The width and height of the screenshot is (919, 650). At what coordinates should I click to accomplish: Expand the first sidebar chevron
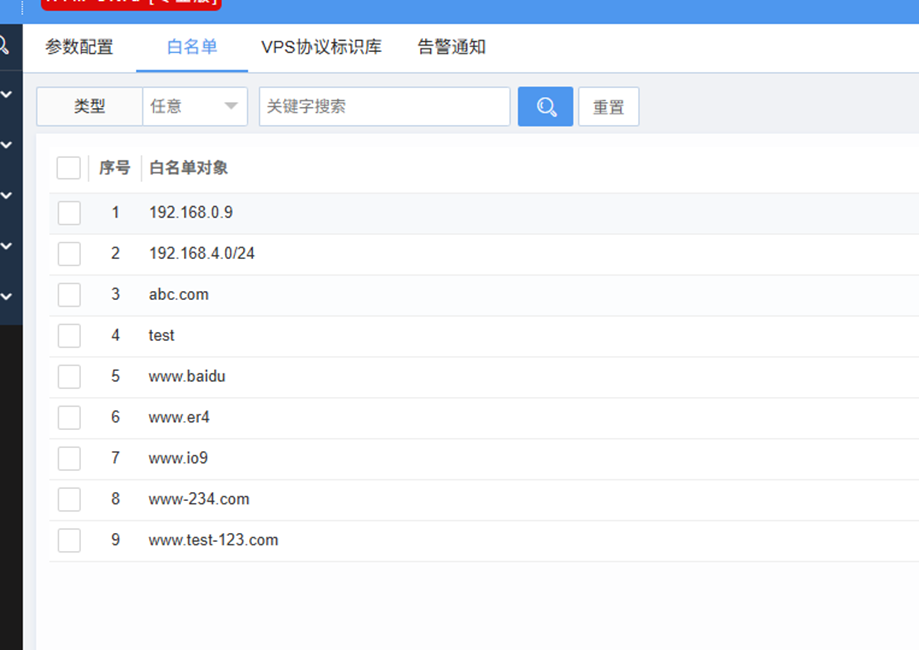(6, 94)
